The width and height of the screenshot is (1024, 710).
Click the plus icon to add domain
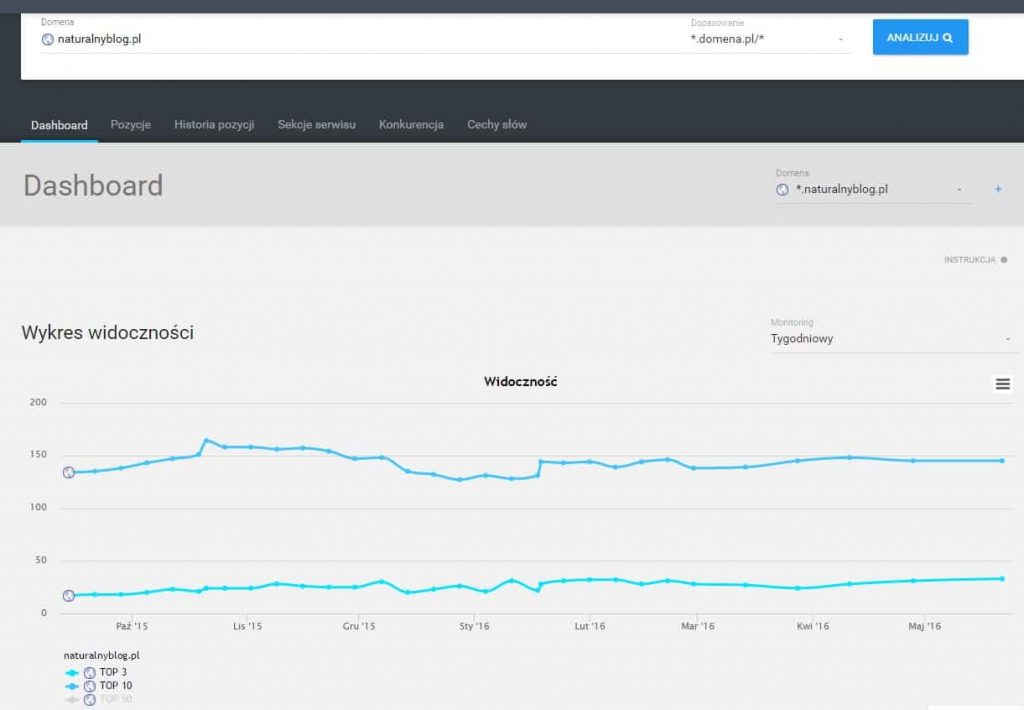(x=998, y=189)
